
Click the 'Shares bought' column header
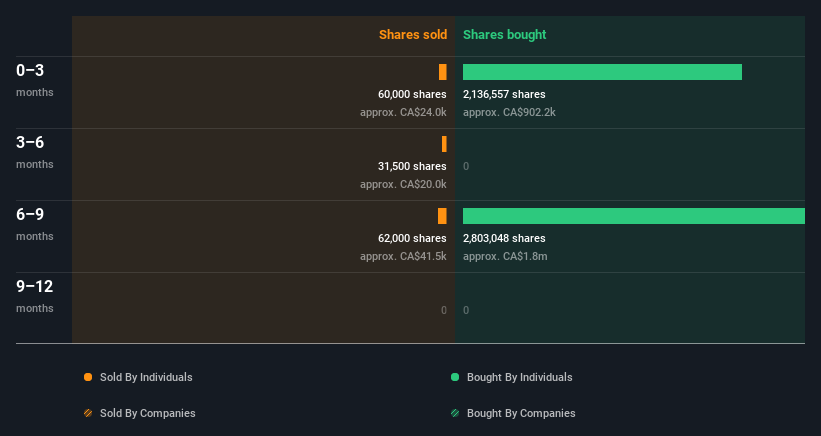pyautogui.click(x=504, y=35)
